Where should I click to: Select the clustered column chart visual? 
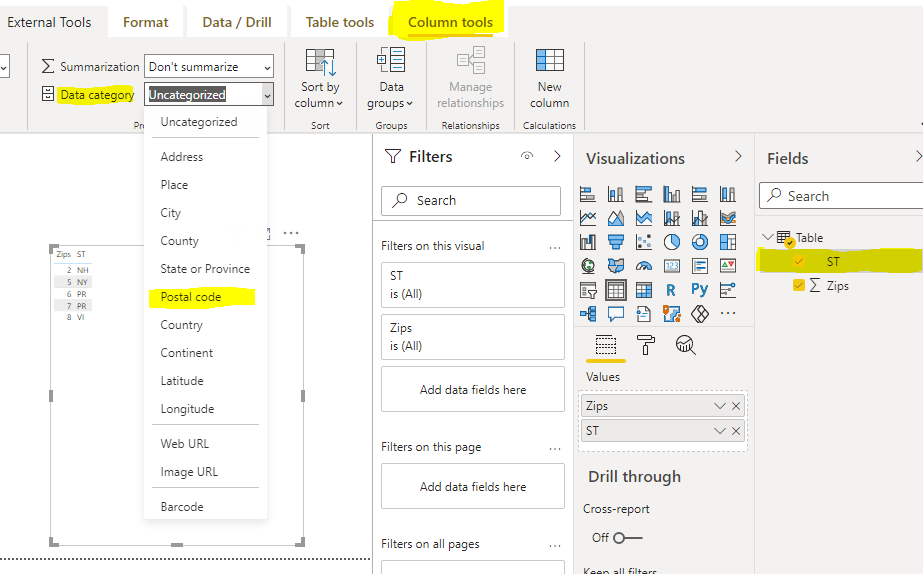[672, 194]
